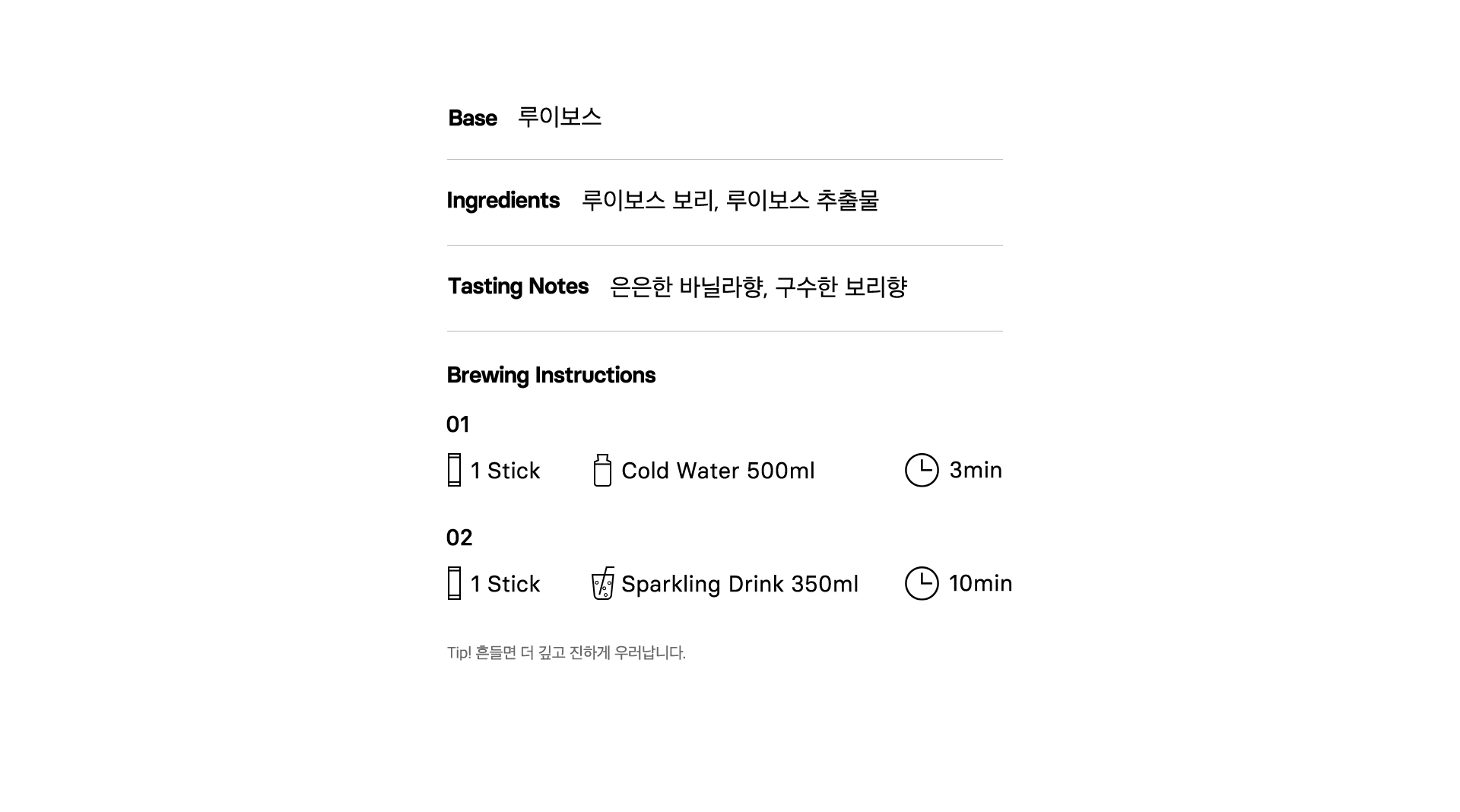Image resolution: width=1460 pixels, height=812 pixels.
Task: Click the Sparkling Drink 350ml text
Action: click(740, 584)
